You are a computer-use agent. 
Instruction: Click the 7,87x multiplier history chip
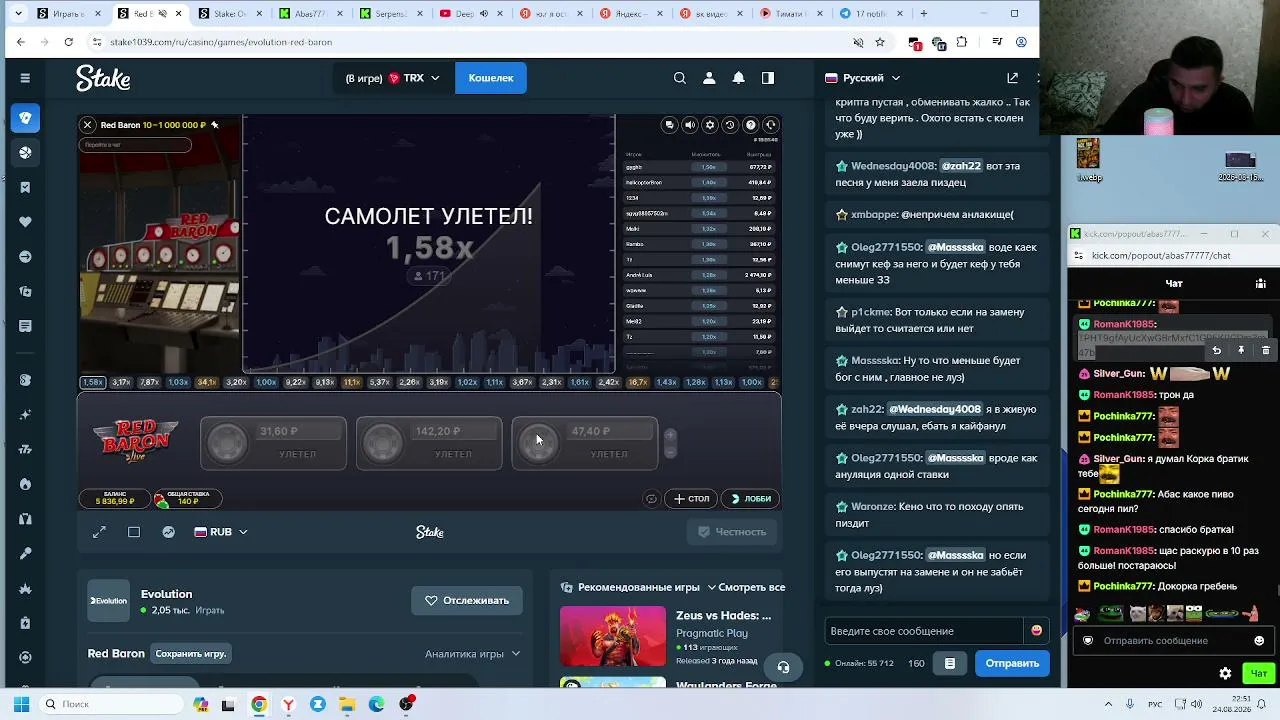pyautogui.click(x=150, y=382)
